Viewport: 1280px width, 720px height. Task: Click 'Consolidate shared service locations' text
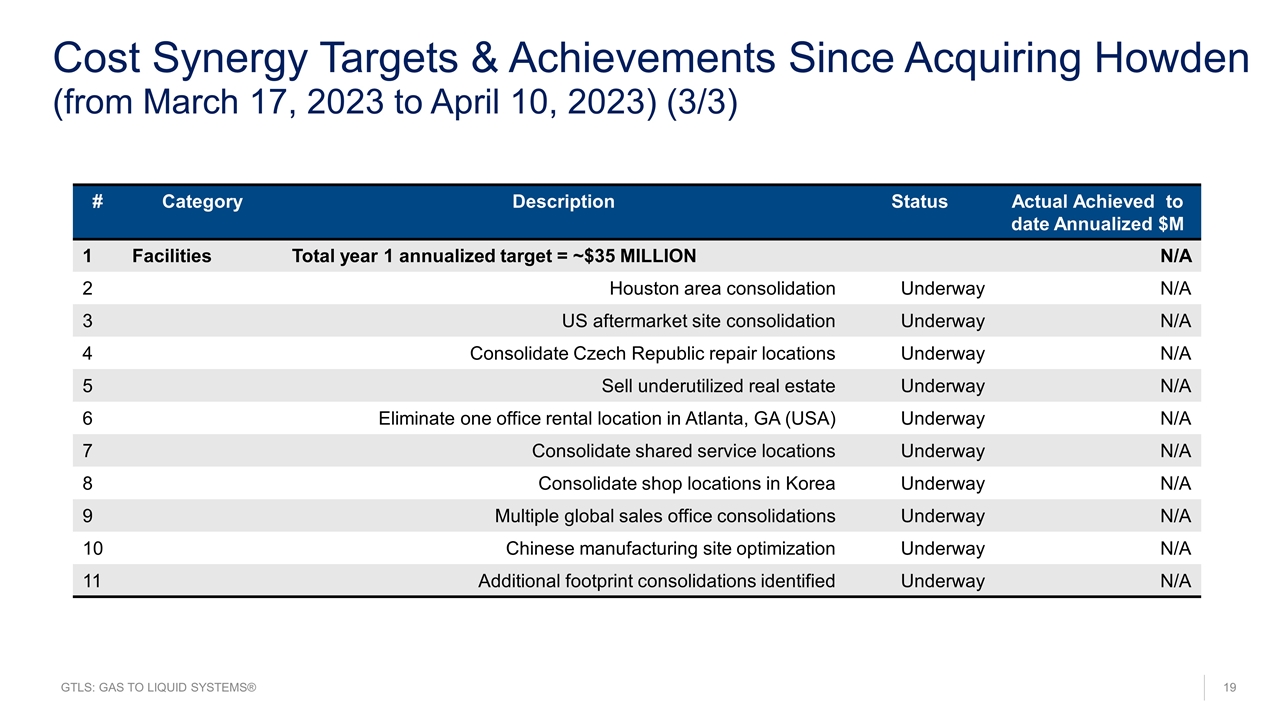click(x=683, y=451)
